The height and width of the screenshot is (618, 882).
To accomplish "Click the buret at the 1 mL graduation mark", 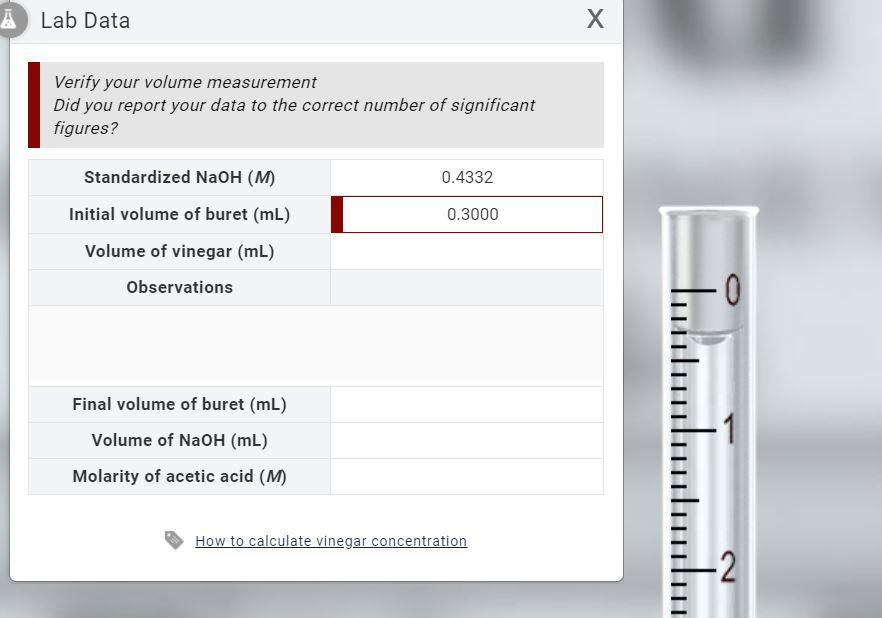I will tap(705, 430).
